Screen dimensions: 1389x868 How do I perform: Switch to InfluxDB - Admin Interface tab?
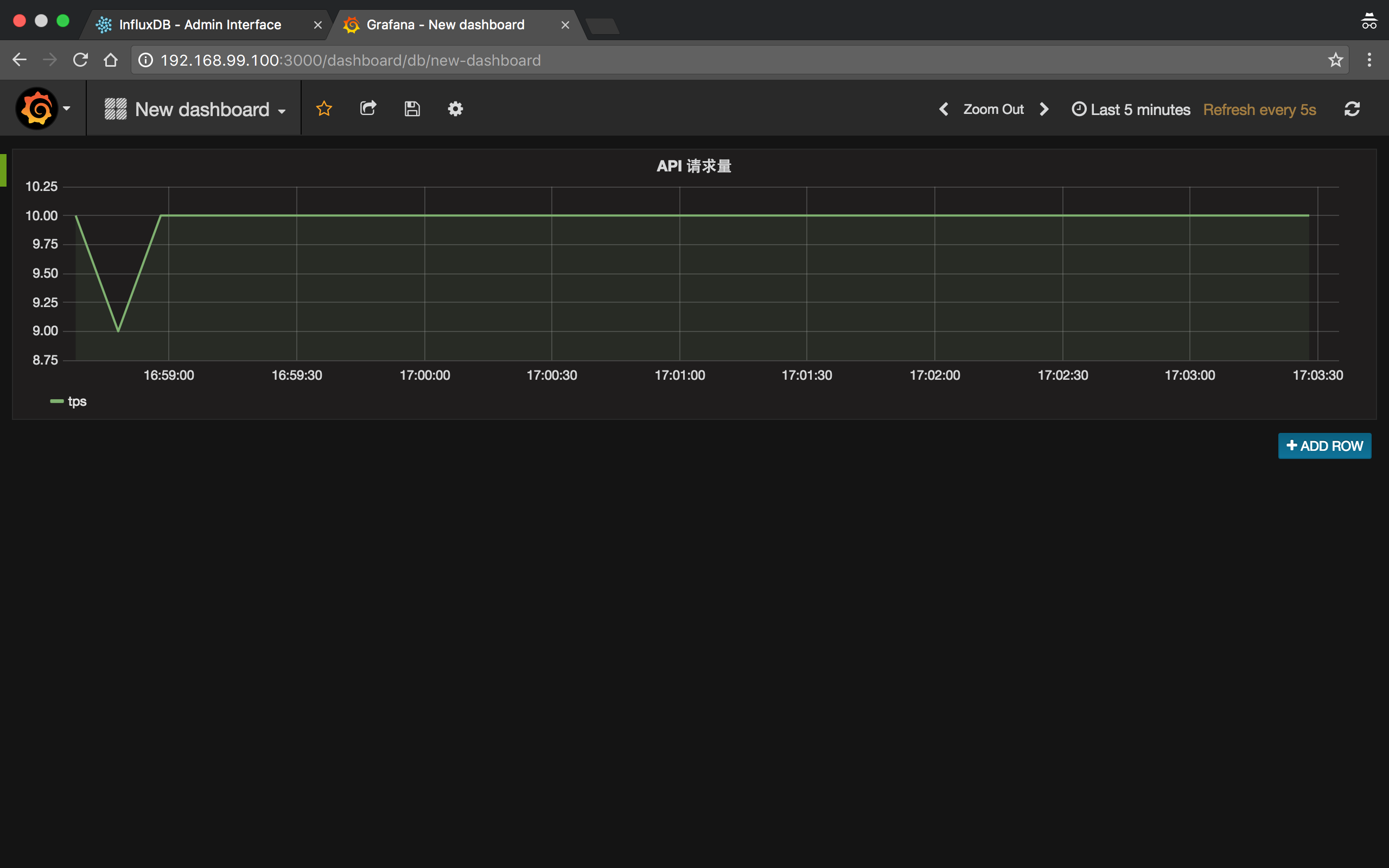[200, 25]
